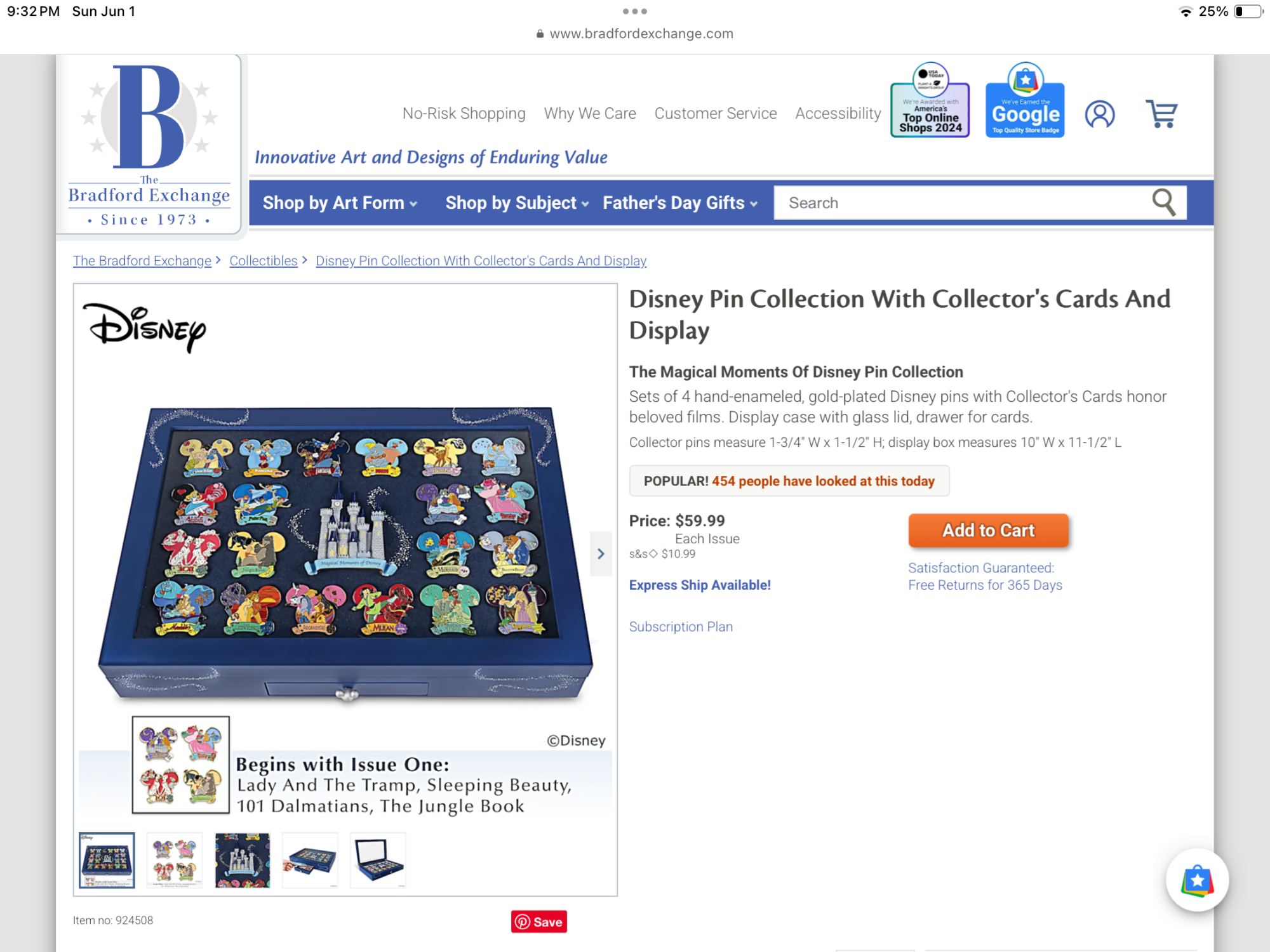Save product with Pinterest Save button
This screenshot has width=1270, height=952.
pyautogui.click(x=538, y=922)
